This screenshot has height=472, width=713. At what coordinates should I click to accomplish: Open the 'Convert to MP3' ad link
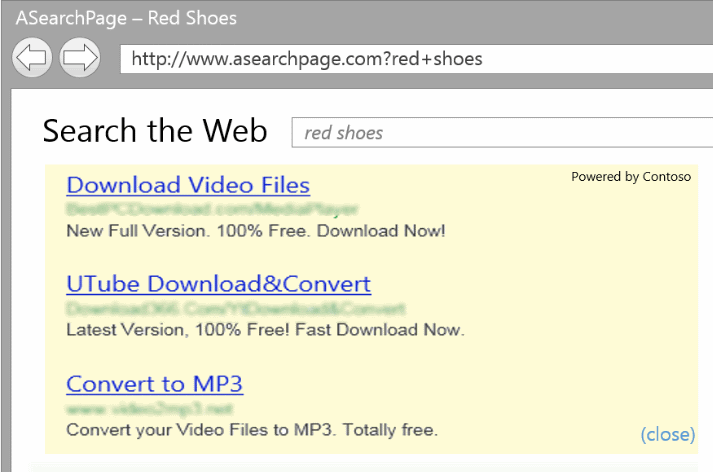coord(155,384)
